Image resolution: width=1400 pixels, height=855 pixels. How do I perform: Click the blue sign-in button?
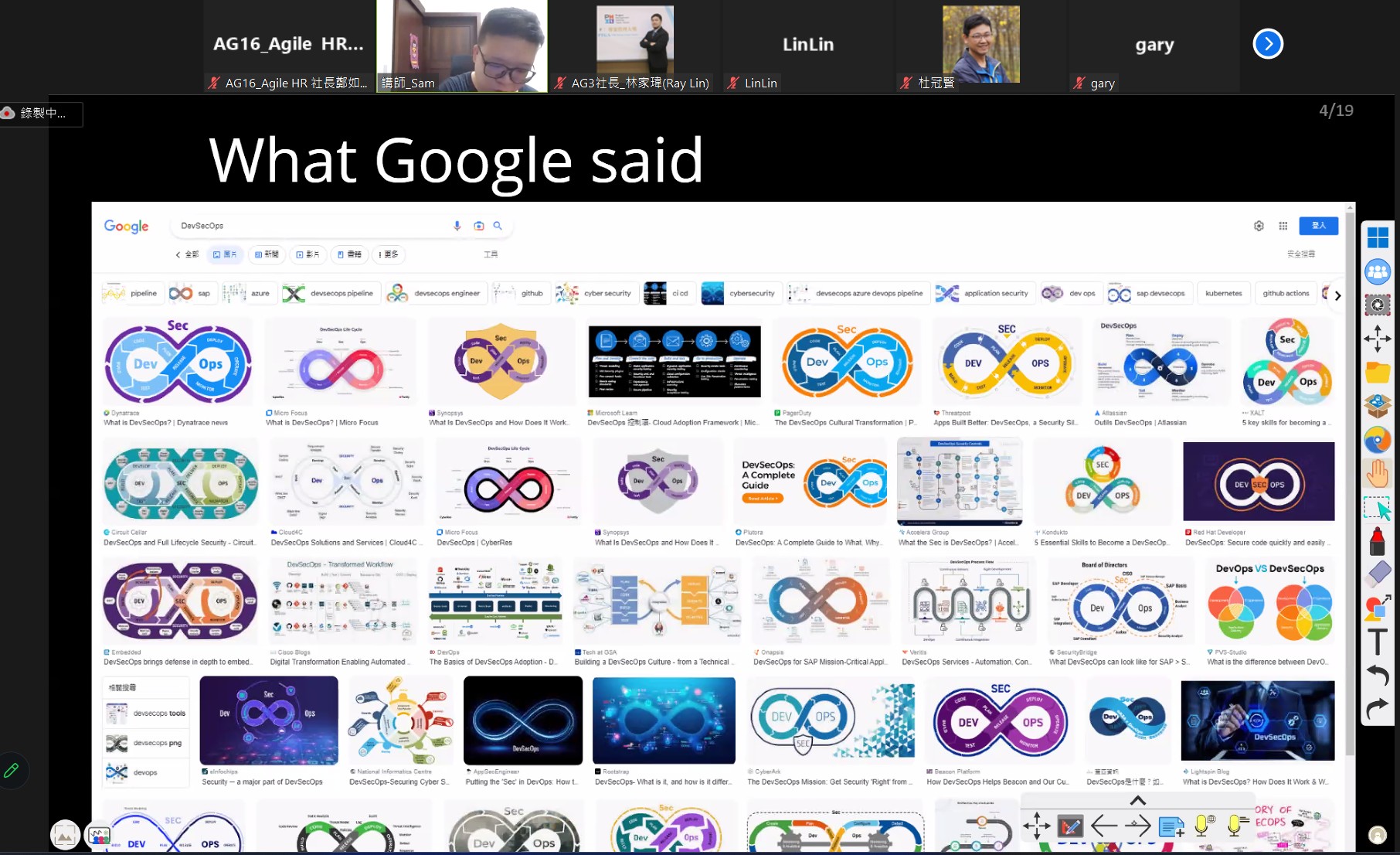[1318, 226]
